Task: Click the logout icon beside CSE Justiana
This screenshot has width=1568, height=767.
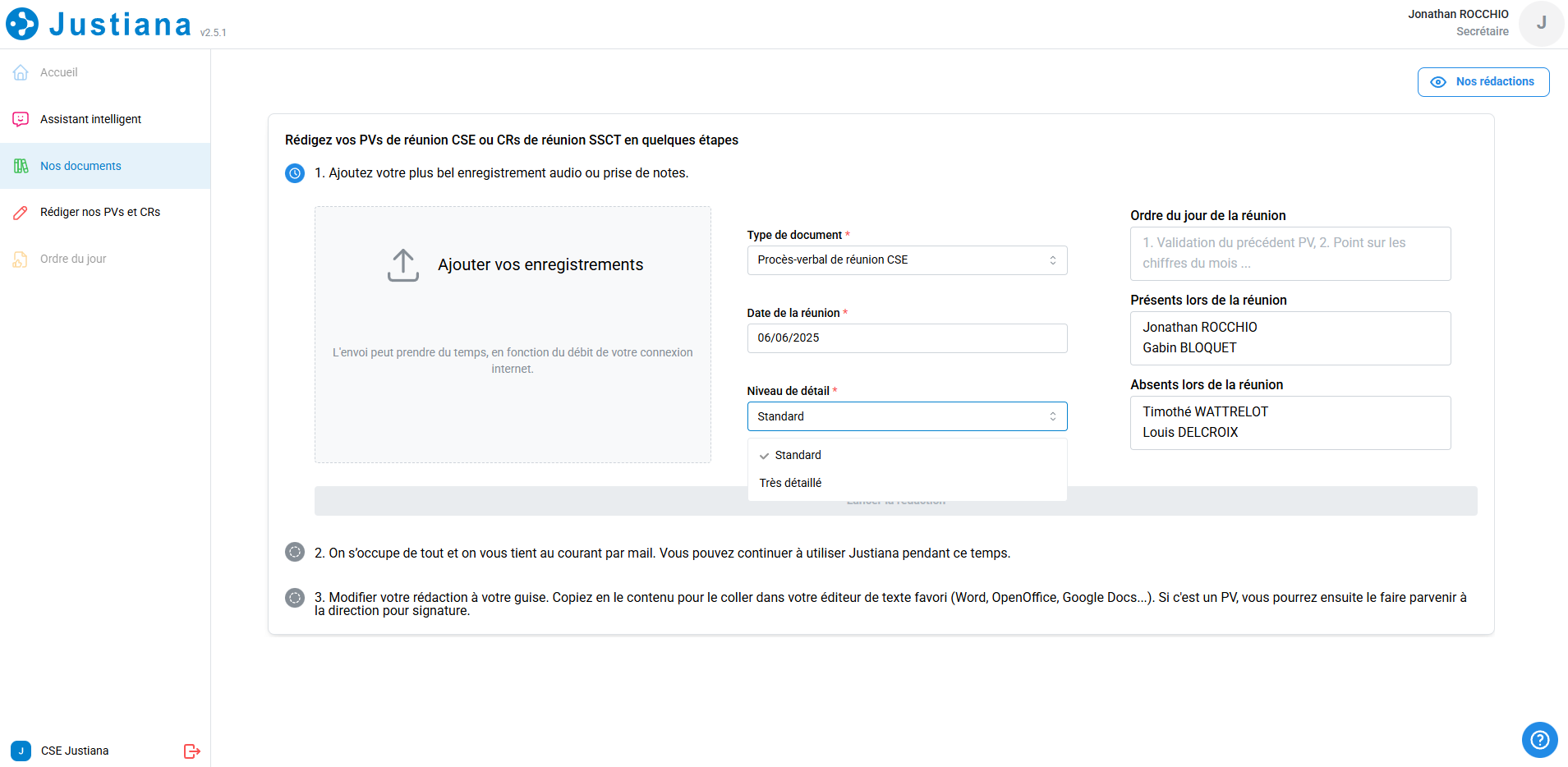Action: (192, 751)
